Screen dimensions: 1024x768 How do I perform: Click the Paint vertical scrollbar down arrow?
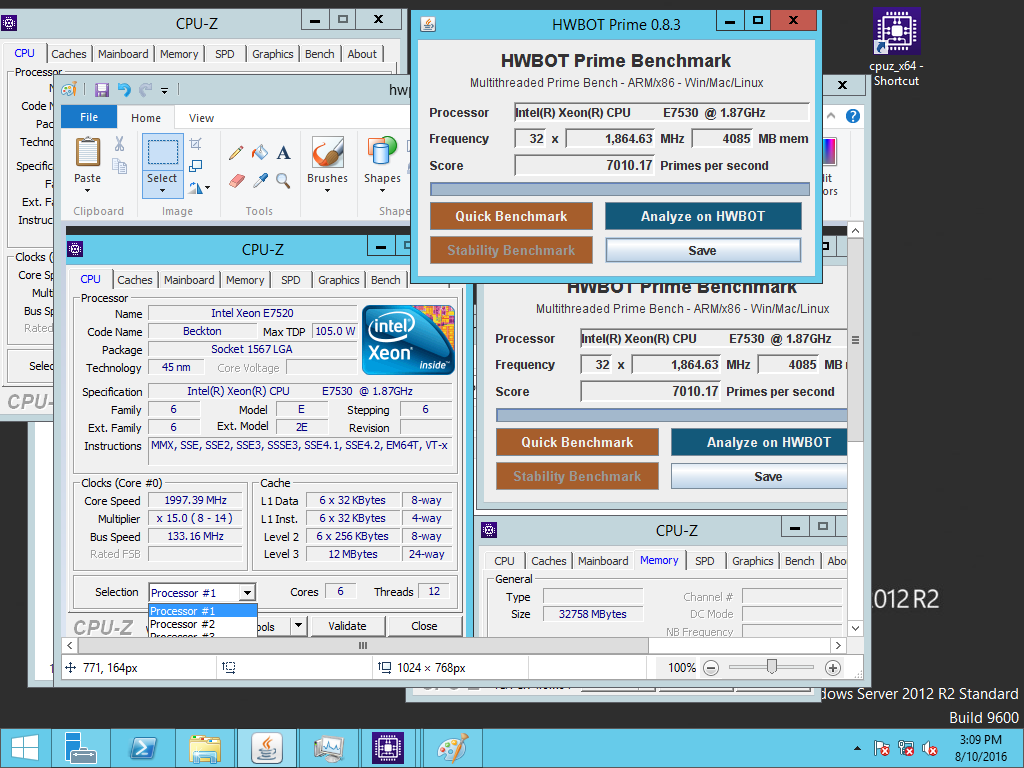click(856, 628)
